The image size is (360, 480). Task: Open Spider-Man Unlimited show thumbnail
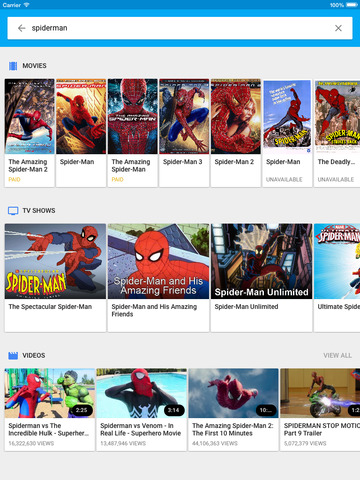262,261
